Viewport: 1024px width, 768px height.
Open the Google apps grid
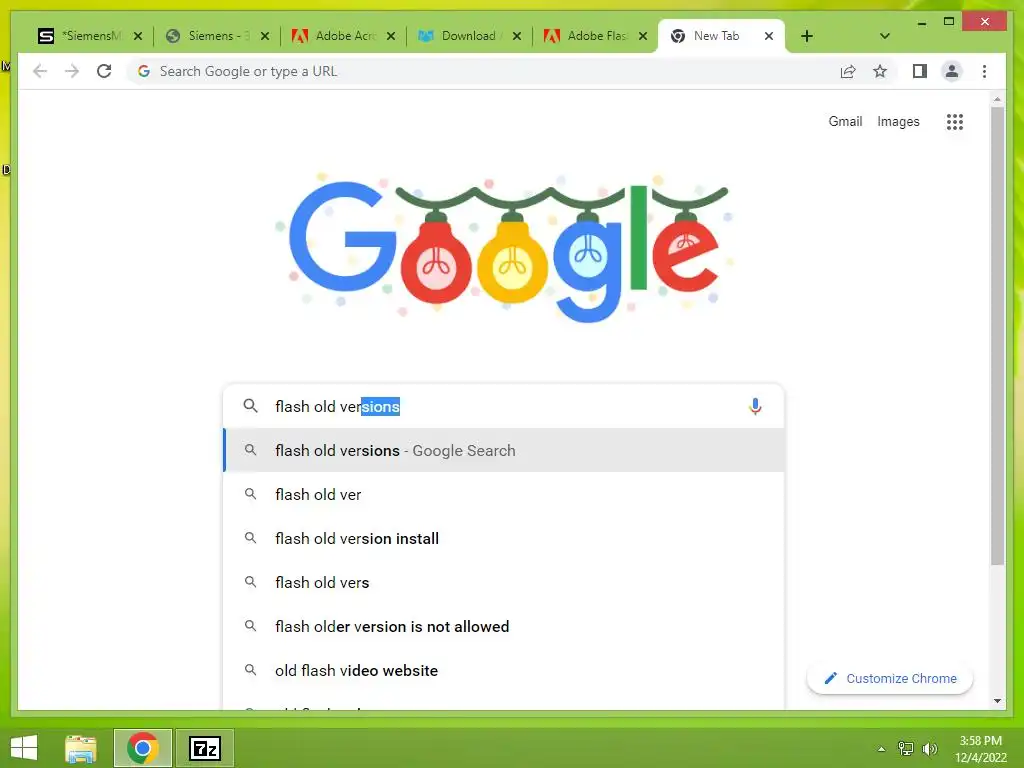pyautogui.click(x=955, y=121)
